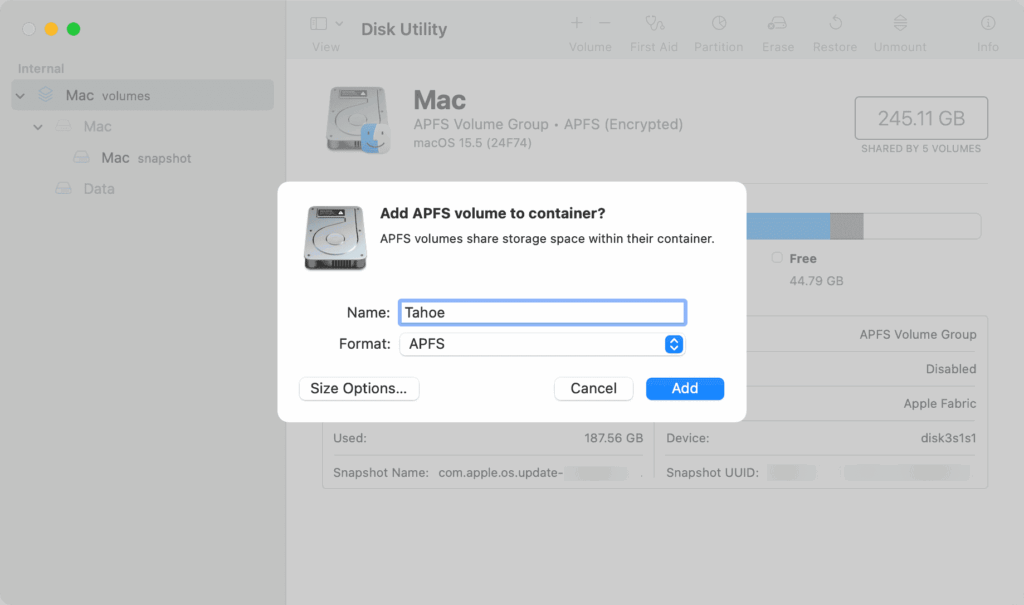Click the 44.79 GB free value
Viewport: 1024px width, 605px height.
816,281
